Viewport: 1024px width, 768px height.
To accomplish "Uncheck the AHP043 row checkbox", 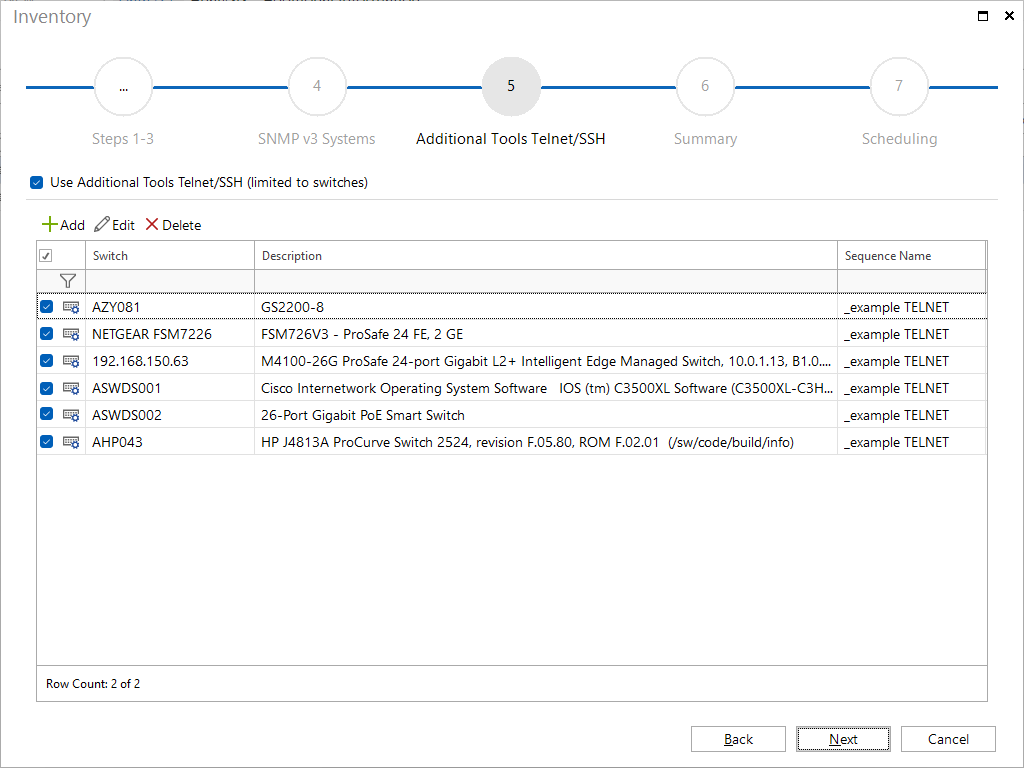I will (46, 441).
